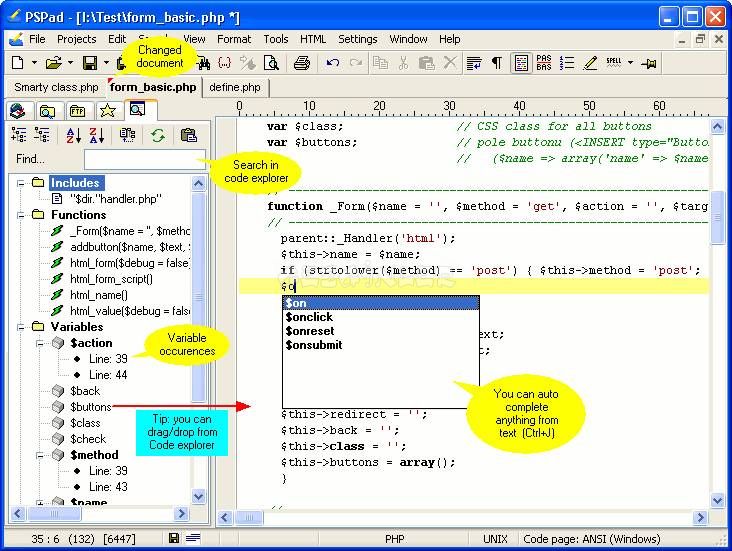Toggle special characters pilcrow icon
The height and width of the screenshot is (551, 732).
[x=497, y=63]
